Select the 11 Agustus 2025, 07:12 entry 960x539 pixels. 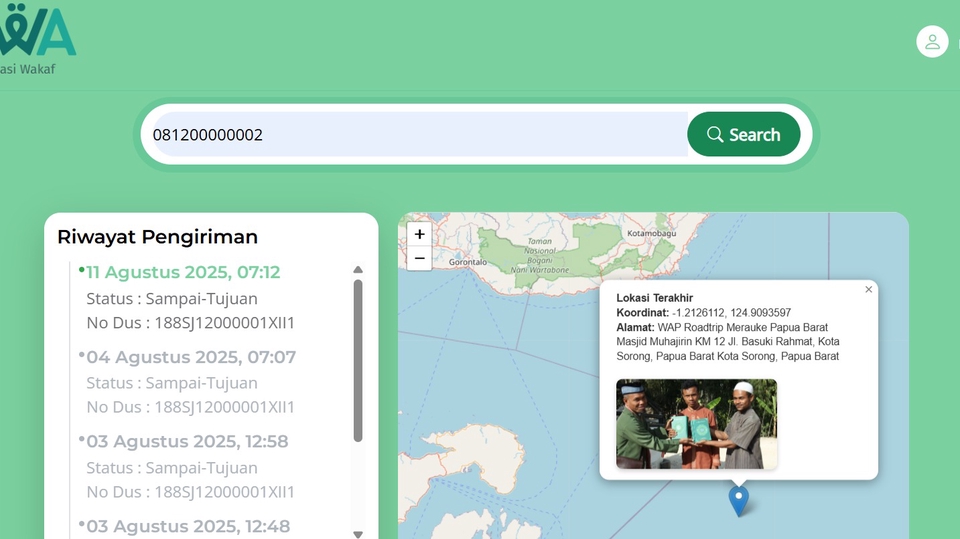coord(183,272)
